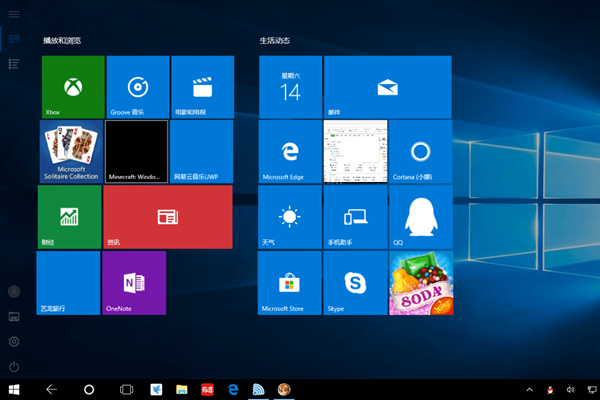
Task: Launch the OneNote tile
Action: (x=134, y=283)
